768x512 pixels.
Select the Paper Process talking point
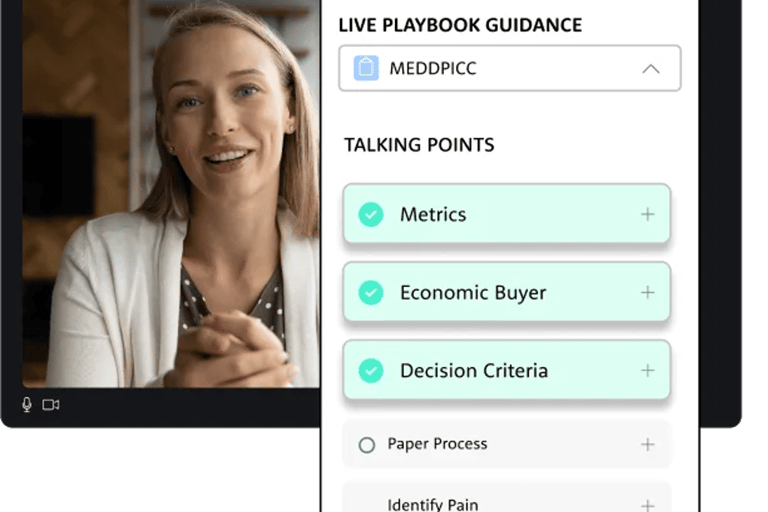[506, 444]
